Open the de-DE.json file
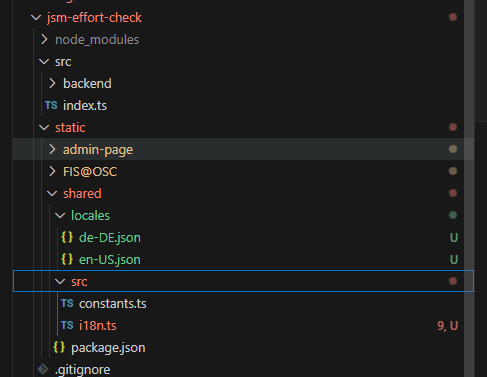The image size is (487, 377). coord(110,238)
